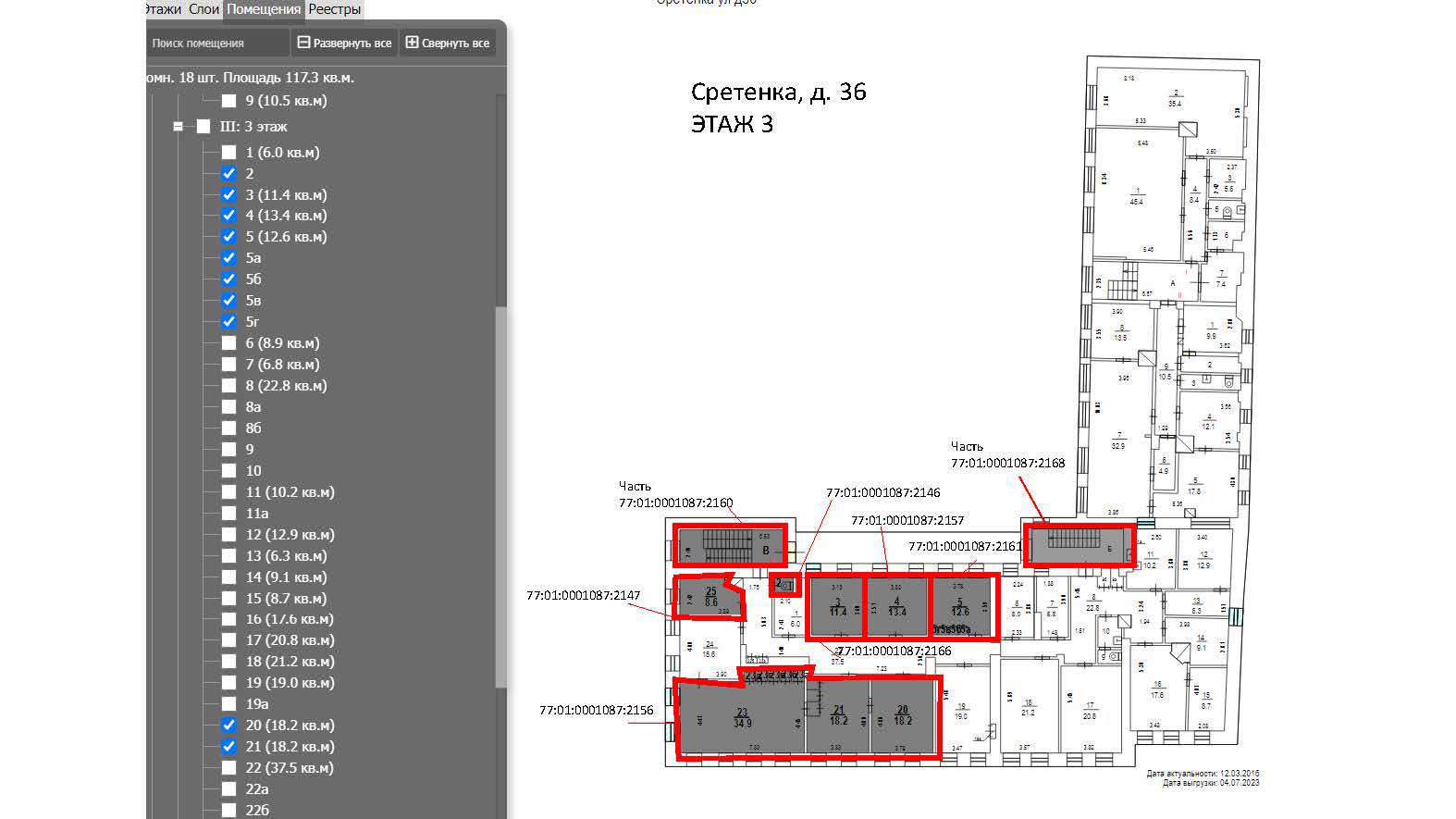Select the Помещения tab

click(264, 9)
